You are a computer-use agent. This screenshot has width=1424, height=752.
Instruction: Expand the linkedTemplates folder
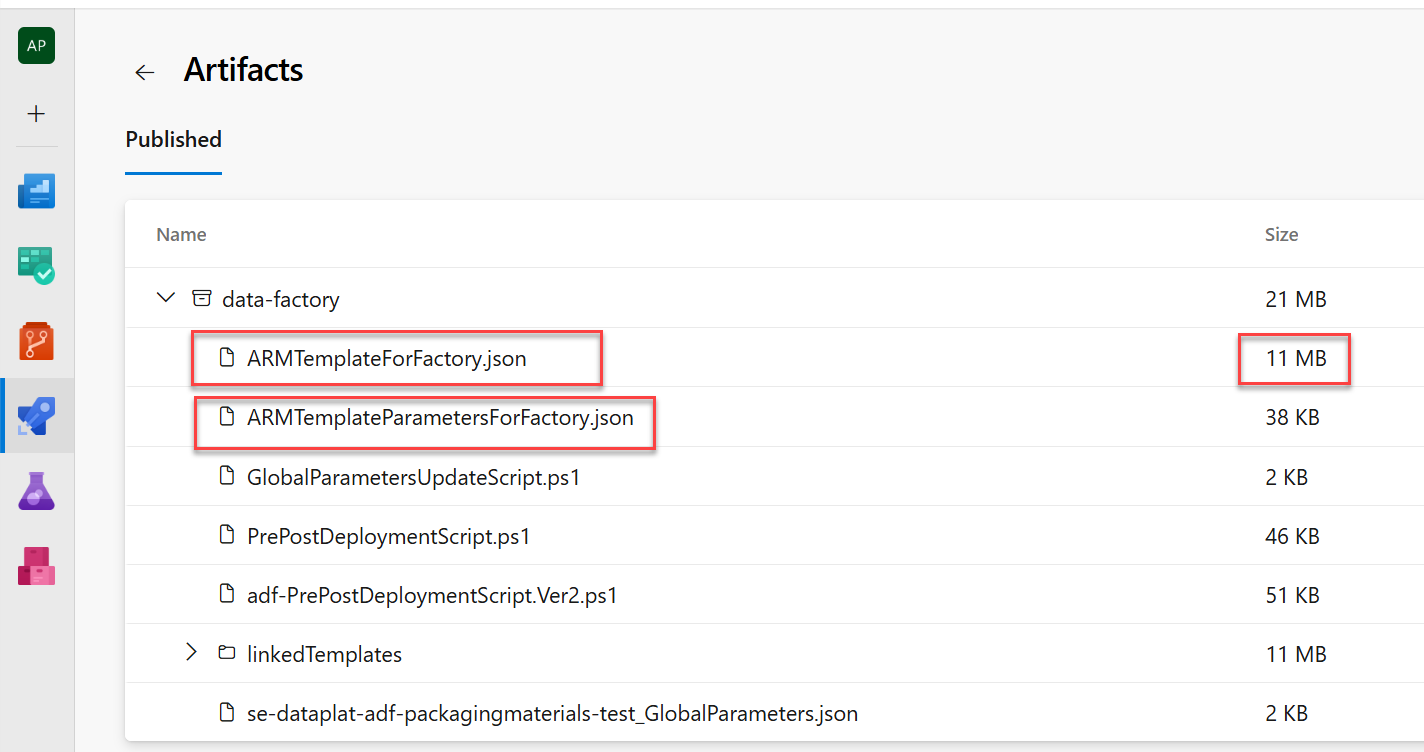192,654
